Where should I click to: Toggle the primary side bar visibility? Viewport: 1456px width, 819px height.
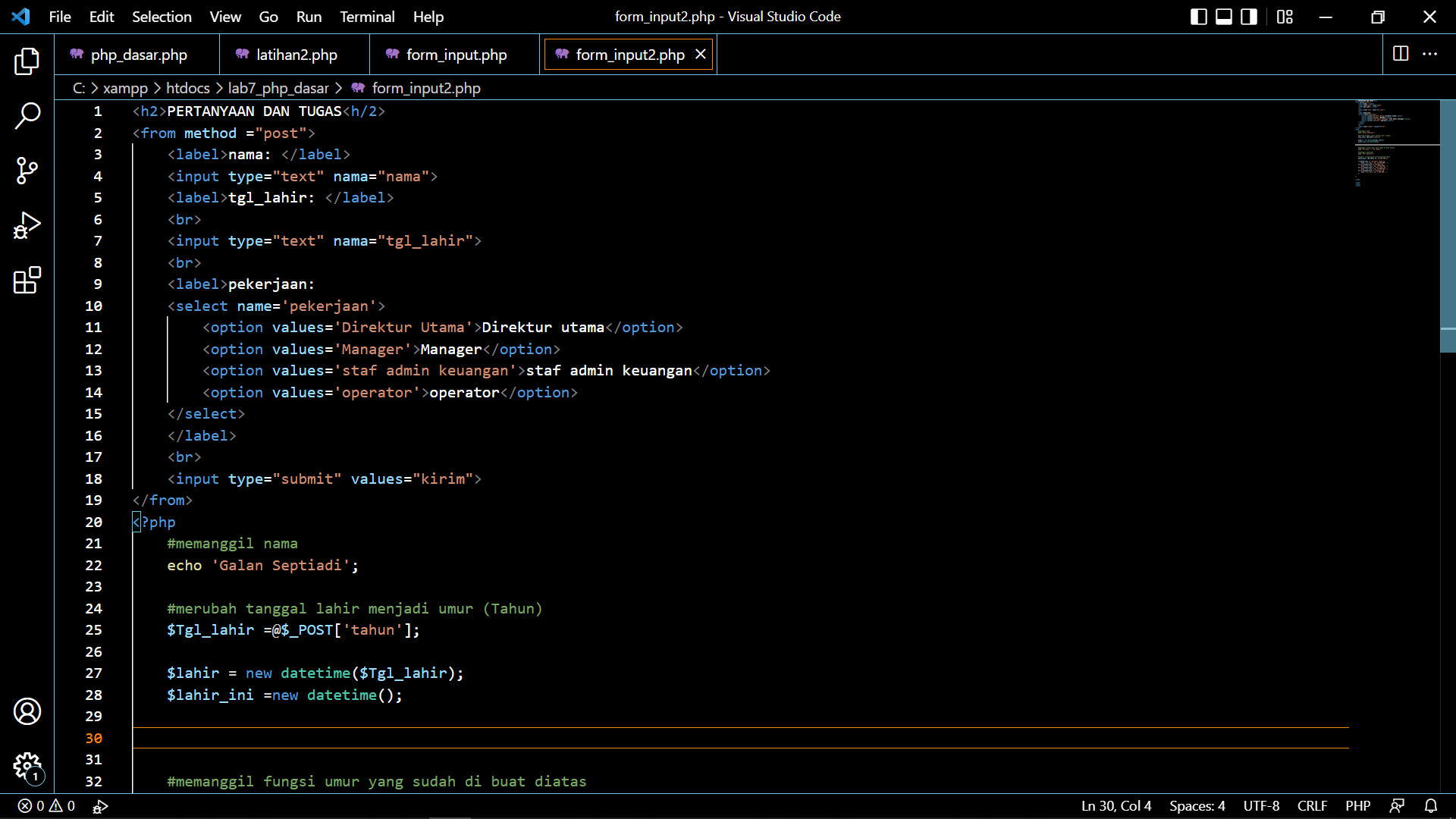tap(1198, 16)
